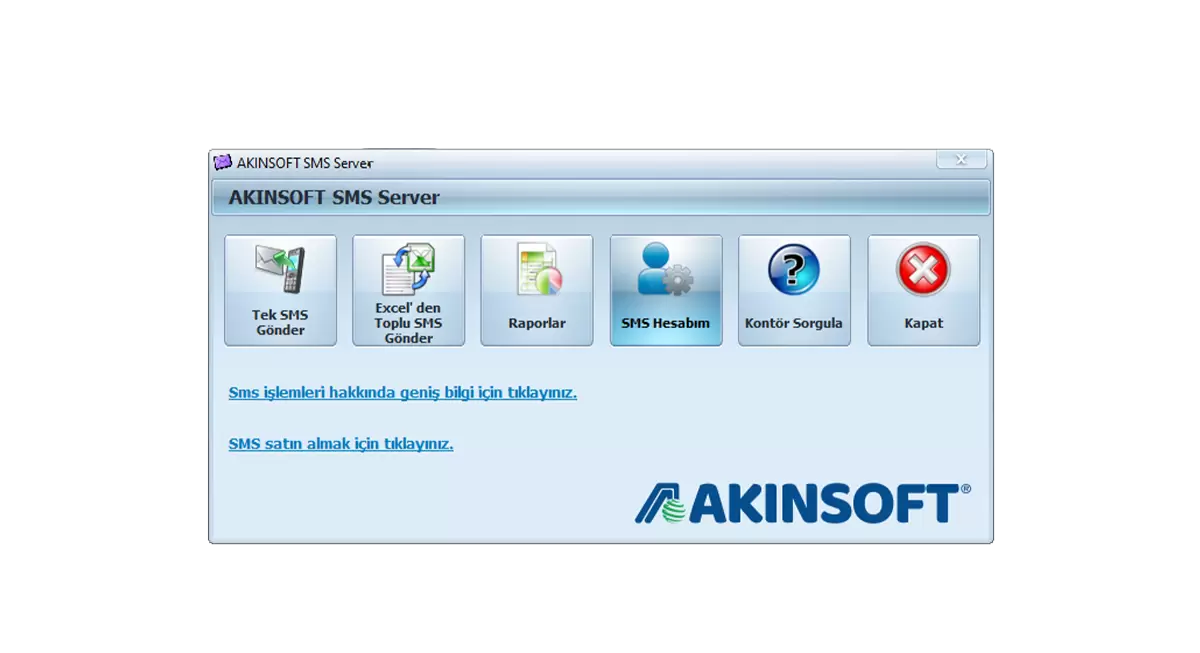The image size is (1200, 653).
Task: Click the Excel spreadsheet sync icon
Action: 408,270
